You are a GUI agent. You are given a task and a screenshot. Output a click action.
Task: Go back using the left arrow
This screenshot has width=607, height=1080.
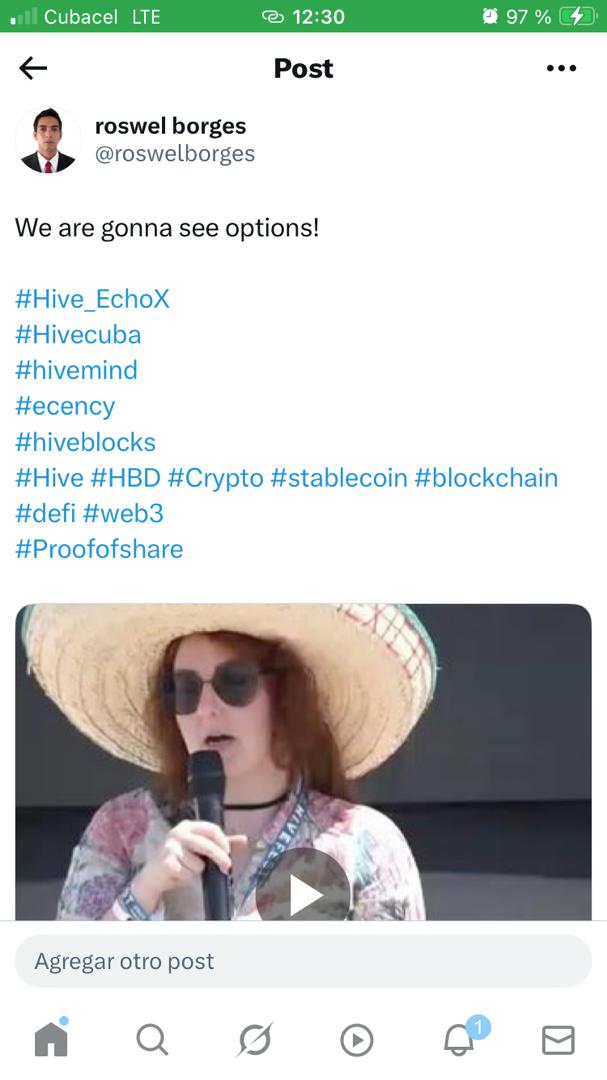[x=33, y=68]
